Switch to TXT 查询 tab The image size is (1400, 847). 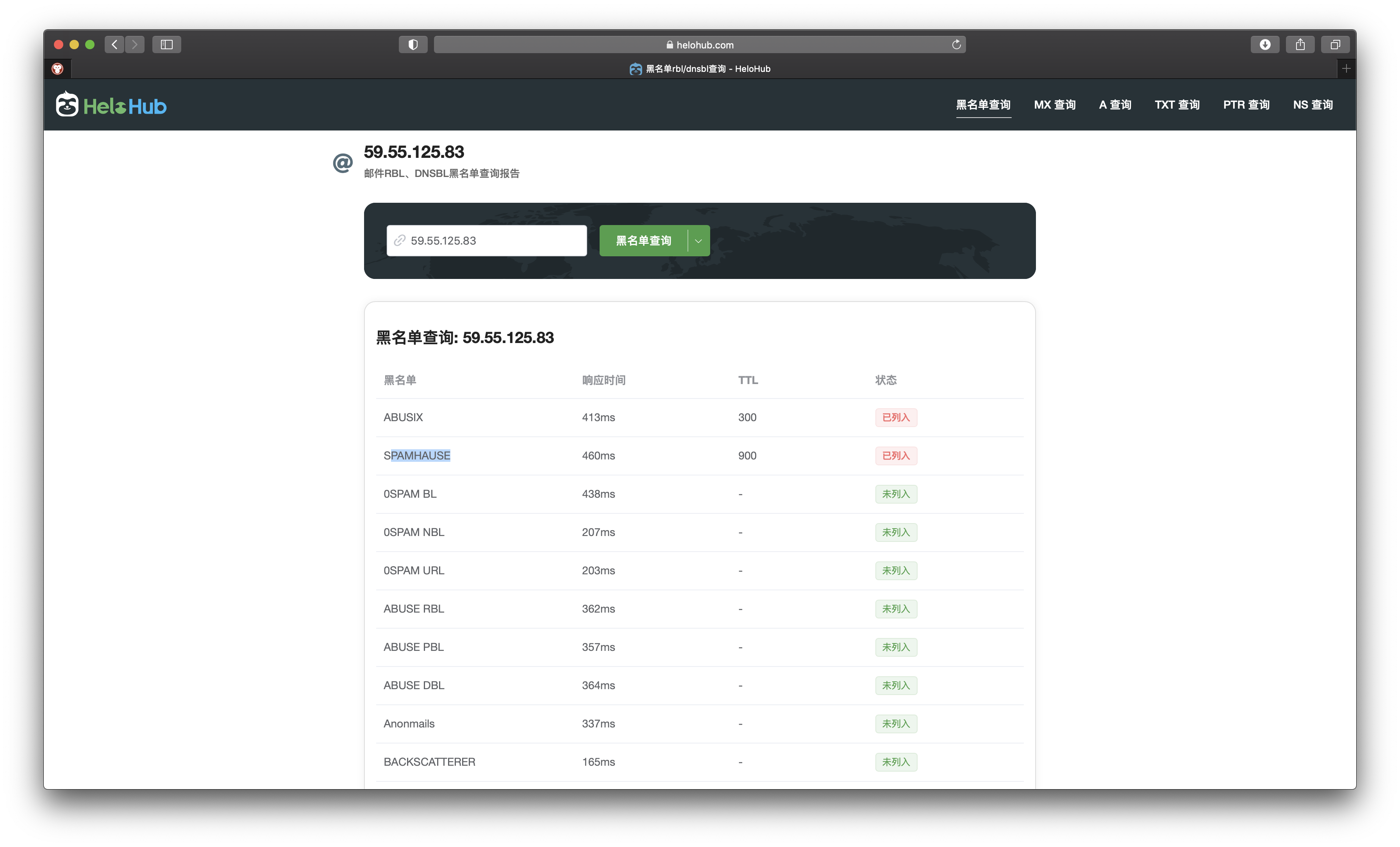pos(1177,105)
